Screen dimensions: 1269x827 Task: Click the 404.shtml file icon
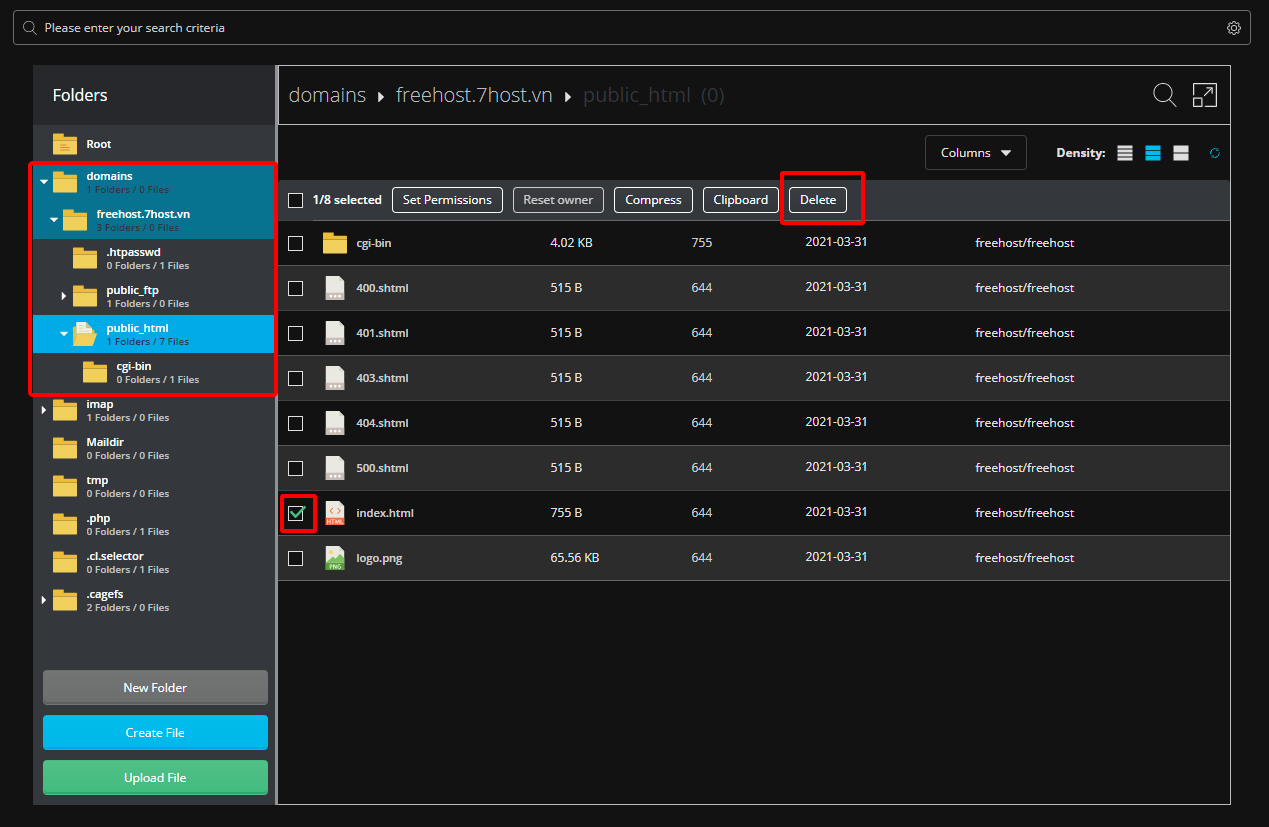pos(334,423)
